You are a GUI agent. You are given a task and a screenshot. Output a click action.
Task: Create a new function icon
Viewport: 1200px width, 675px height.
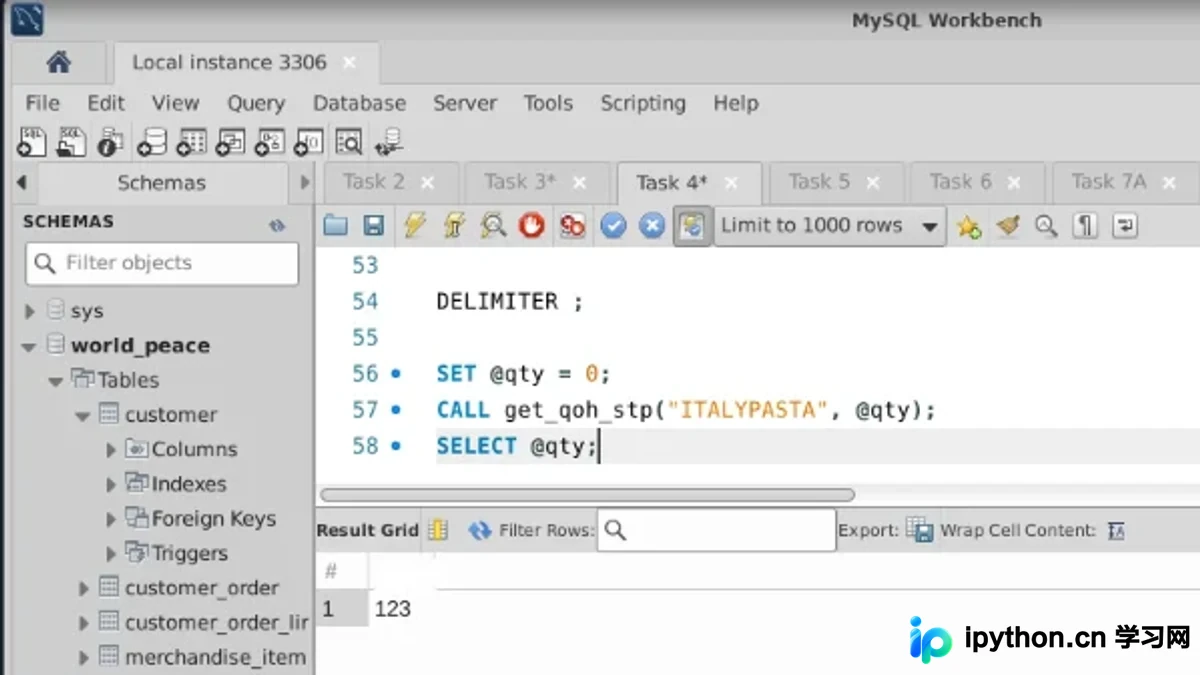pos(309,141)
